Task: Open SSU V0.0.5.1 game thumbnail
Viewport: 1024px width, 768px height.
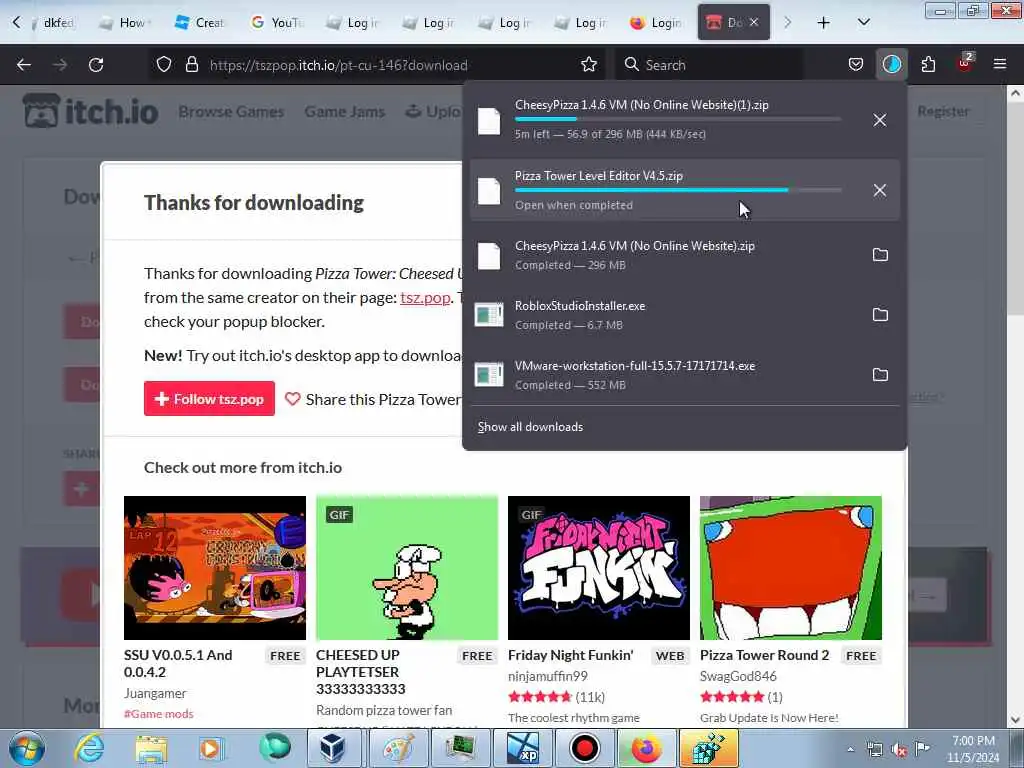Action: (215, 568)
